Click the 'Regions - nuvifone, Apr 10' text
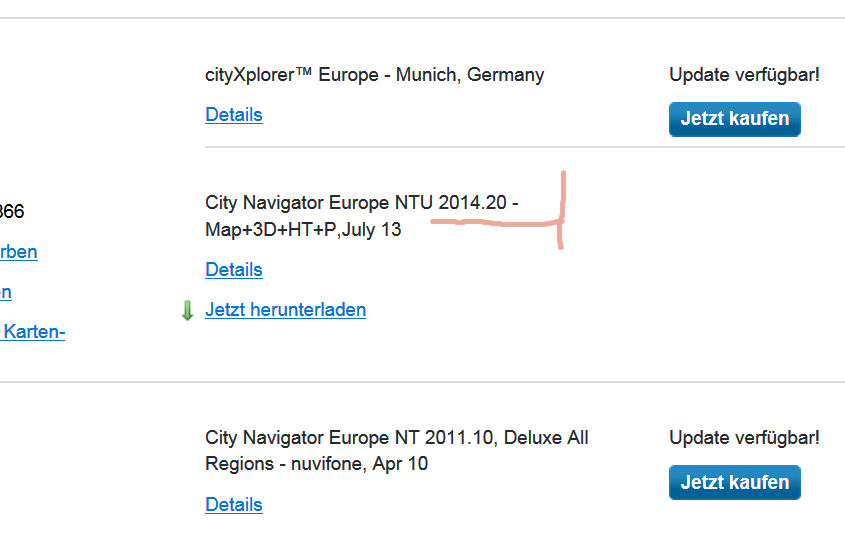This screenshot has width=845, height=547. click(x=316, y=464)
